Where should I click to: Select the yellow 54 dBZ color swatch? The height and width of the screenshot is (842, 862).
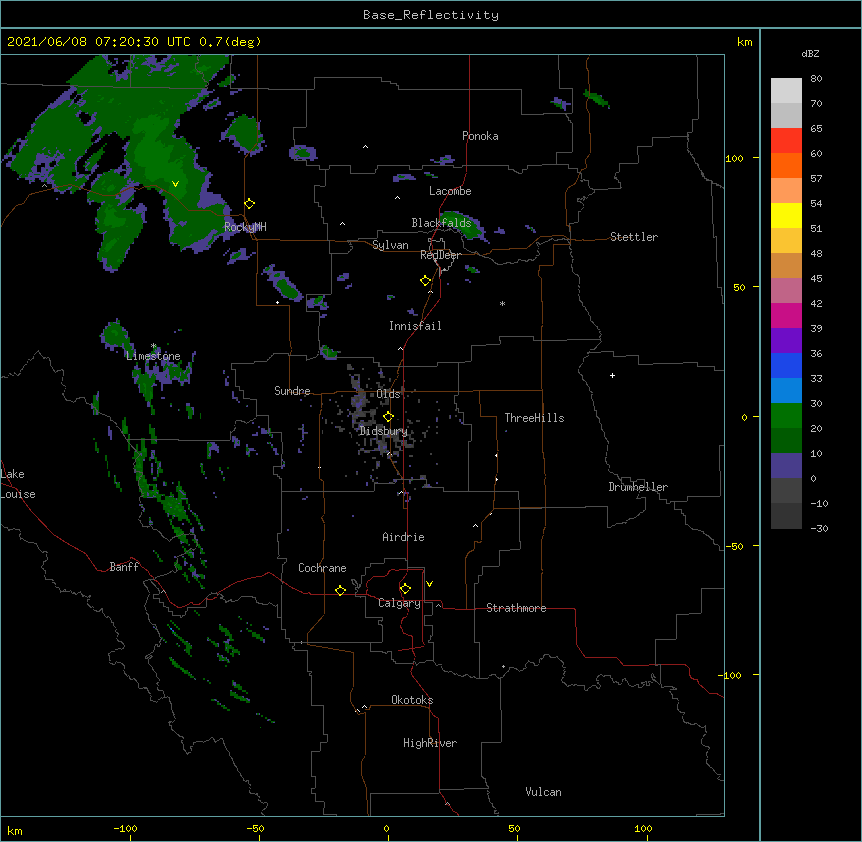786,215
